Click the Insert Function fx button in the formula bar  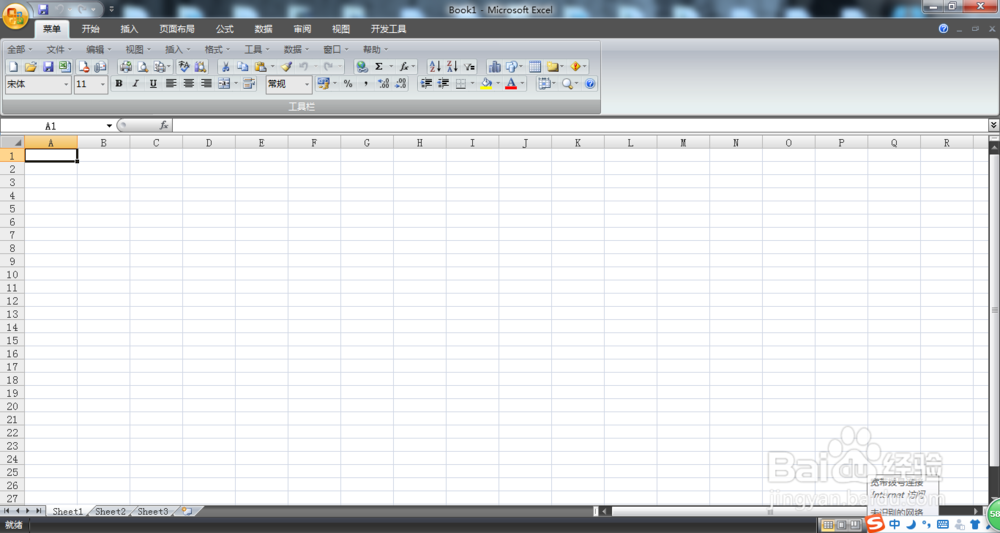tap(164, 126)
